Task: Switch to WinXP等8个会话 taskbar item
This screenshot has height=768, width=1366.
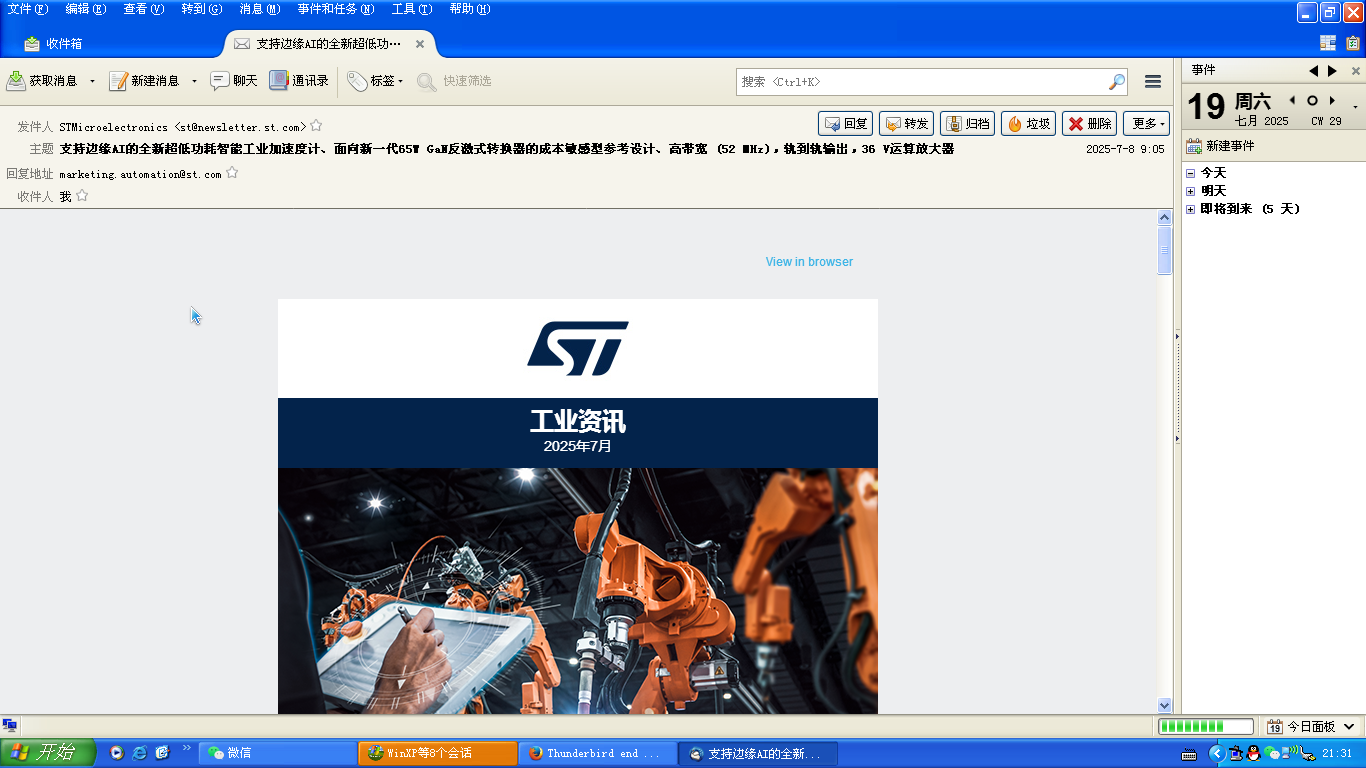Action: (x=438, y=753)
